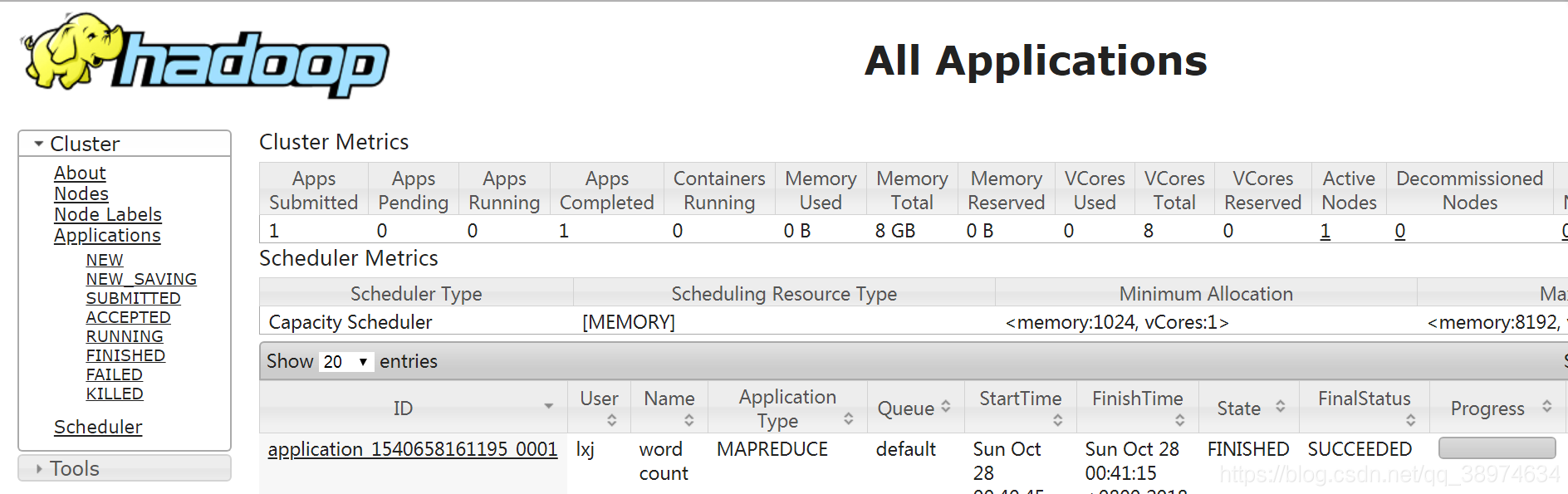Select the MAPREDUCE application type cell
The image size is (1568, 494).
(x=772, y=449)
